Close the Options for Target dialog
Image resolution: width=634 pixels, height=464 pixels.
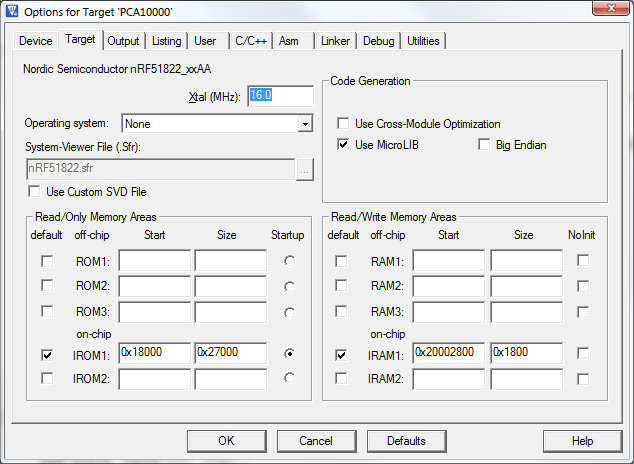tap(611, 8)
